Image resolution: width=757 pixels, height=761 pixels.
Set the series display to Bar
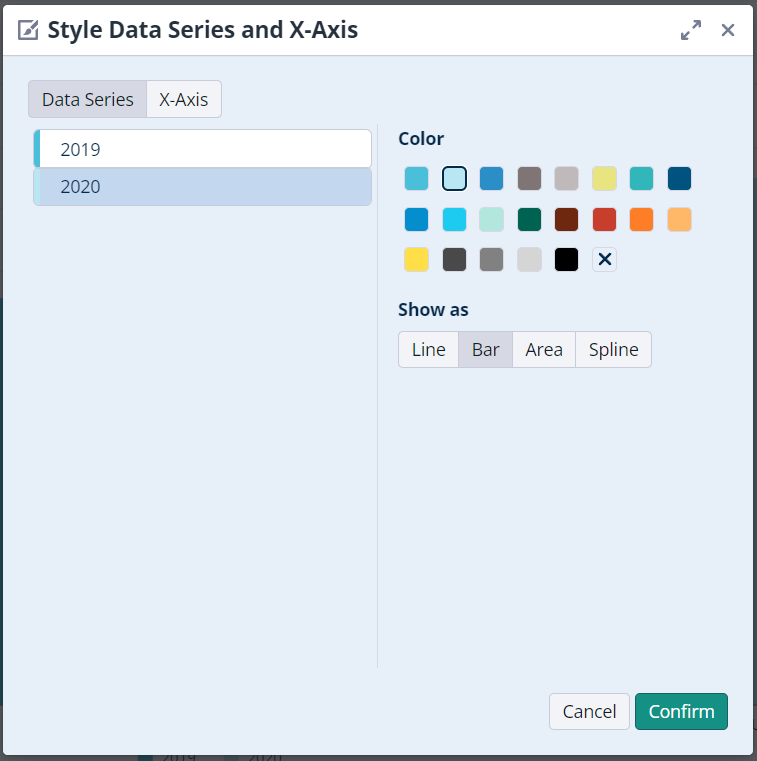pos(485,350)
